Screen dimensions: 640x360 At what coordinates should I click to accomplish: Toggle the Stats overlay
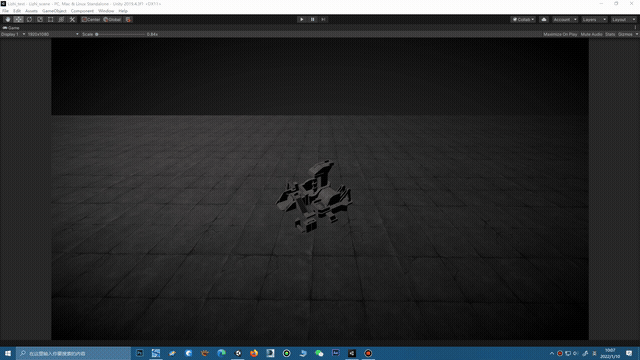tap(610, 35)
